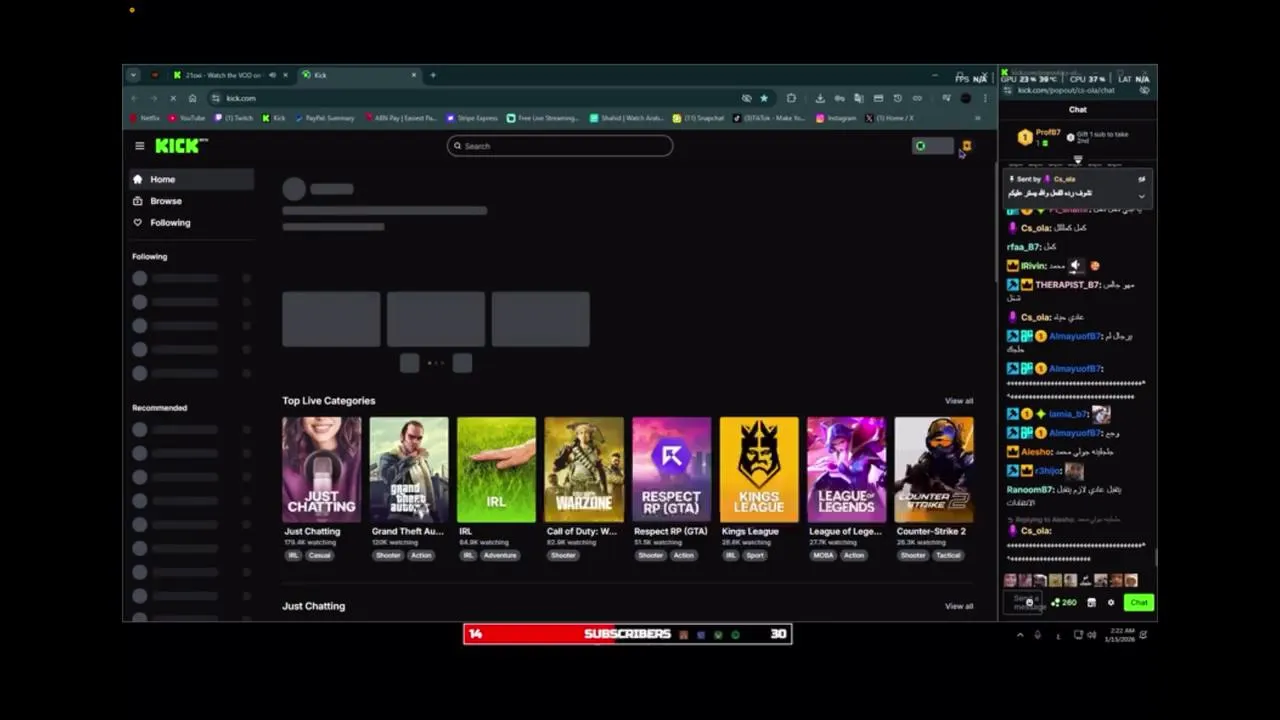The width and height of the screenshot is (1280, 720).
Task: Open the Just Chatting category thumbnail
Action: pos(322,470)
